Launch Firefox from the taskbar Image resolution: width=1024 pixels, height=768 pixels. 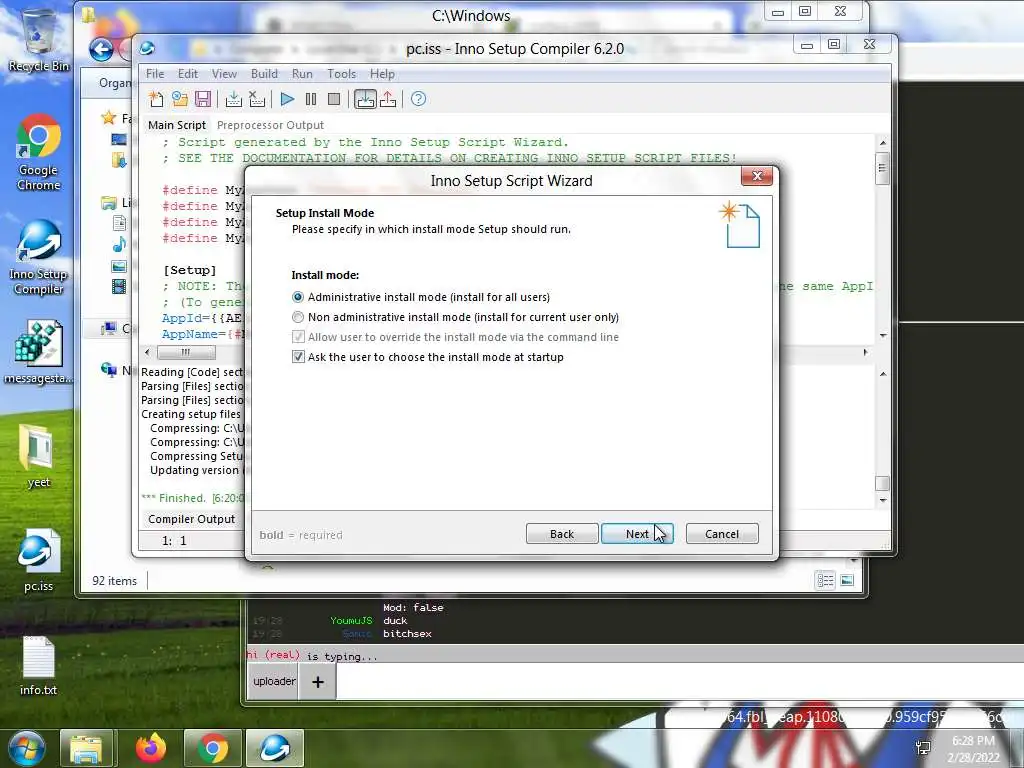pos(151,748)
